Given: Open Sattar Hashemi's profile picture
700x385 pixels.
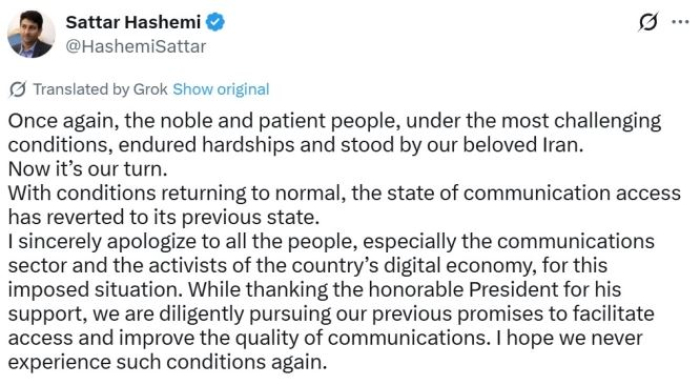Looking at the screenshot, I should click(31, 34).
